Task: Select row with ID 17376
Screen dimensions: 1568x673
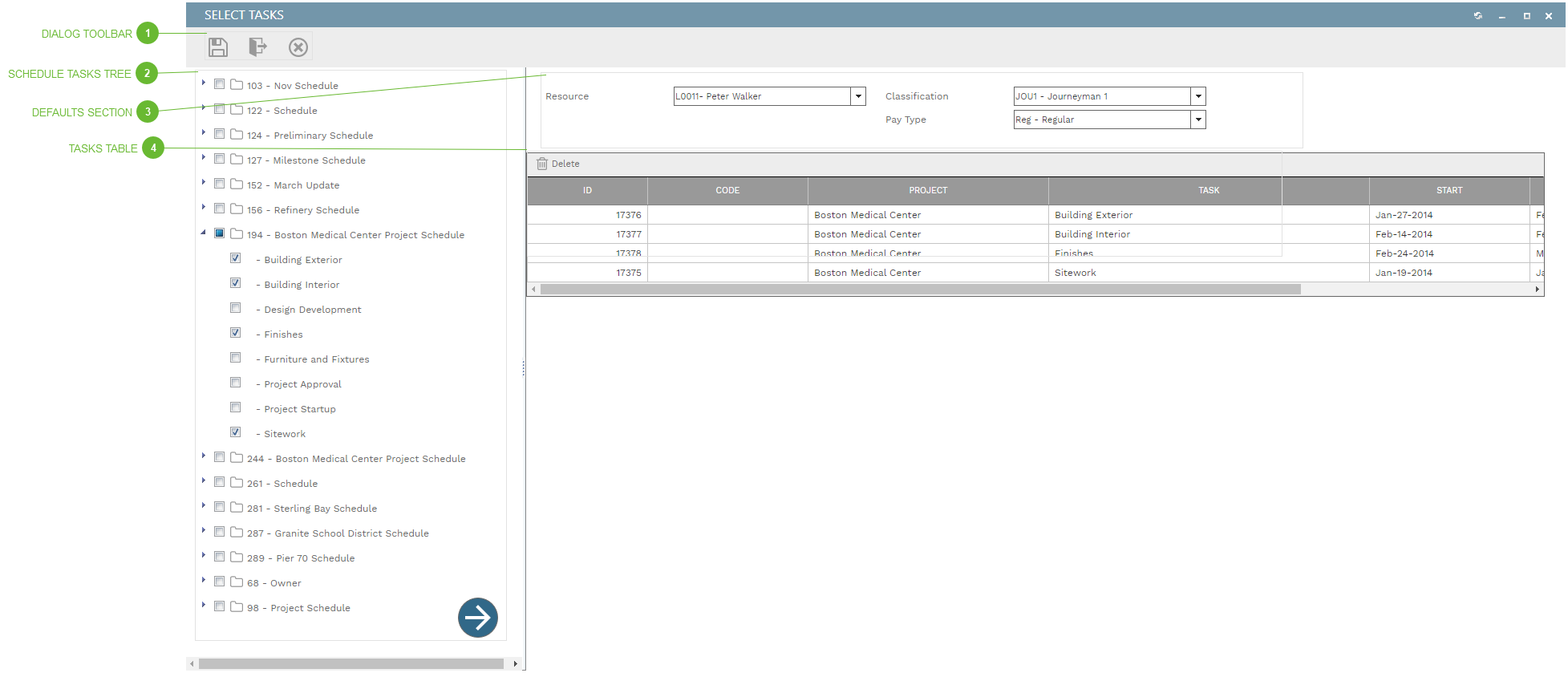Action: tap(1035, 215)
